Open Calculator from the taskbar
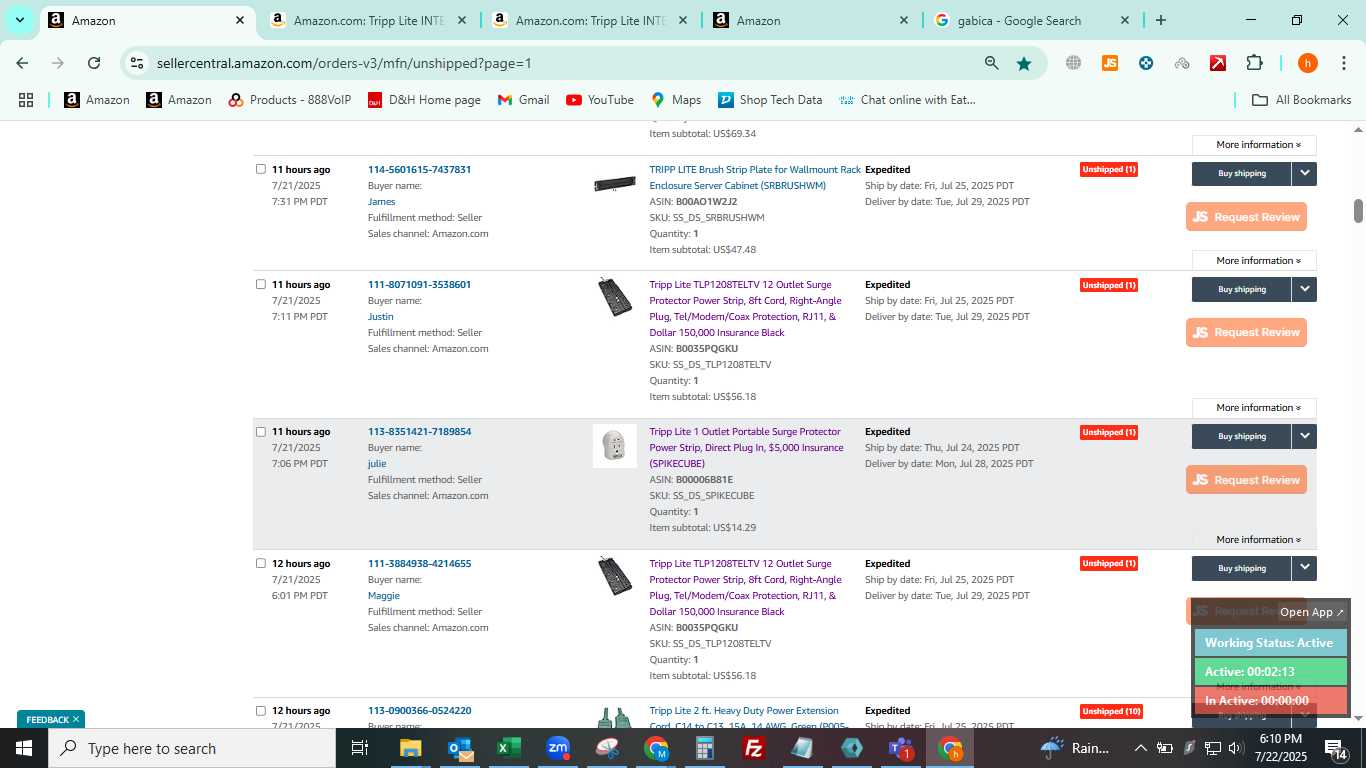1366x768 pixels. (x=705, y=748)
